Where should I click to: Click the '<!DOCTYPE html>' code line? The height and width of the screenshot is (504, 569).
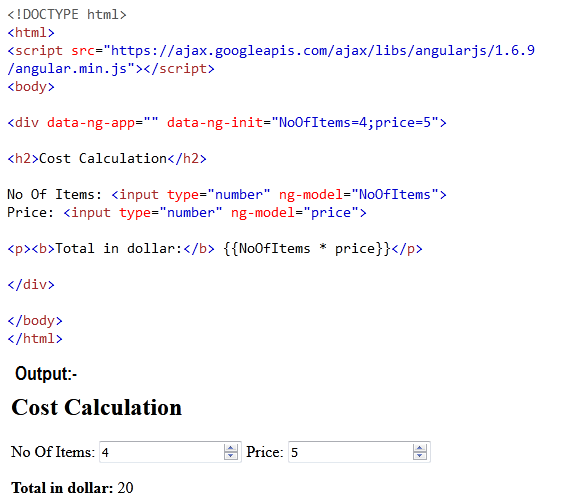click(67, 15)
